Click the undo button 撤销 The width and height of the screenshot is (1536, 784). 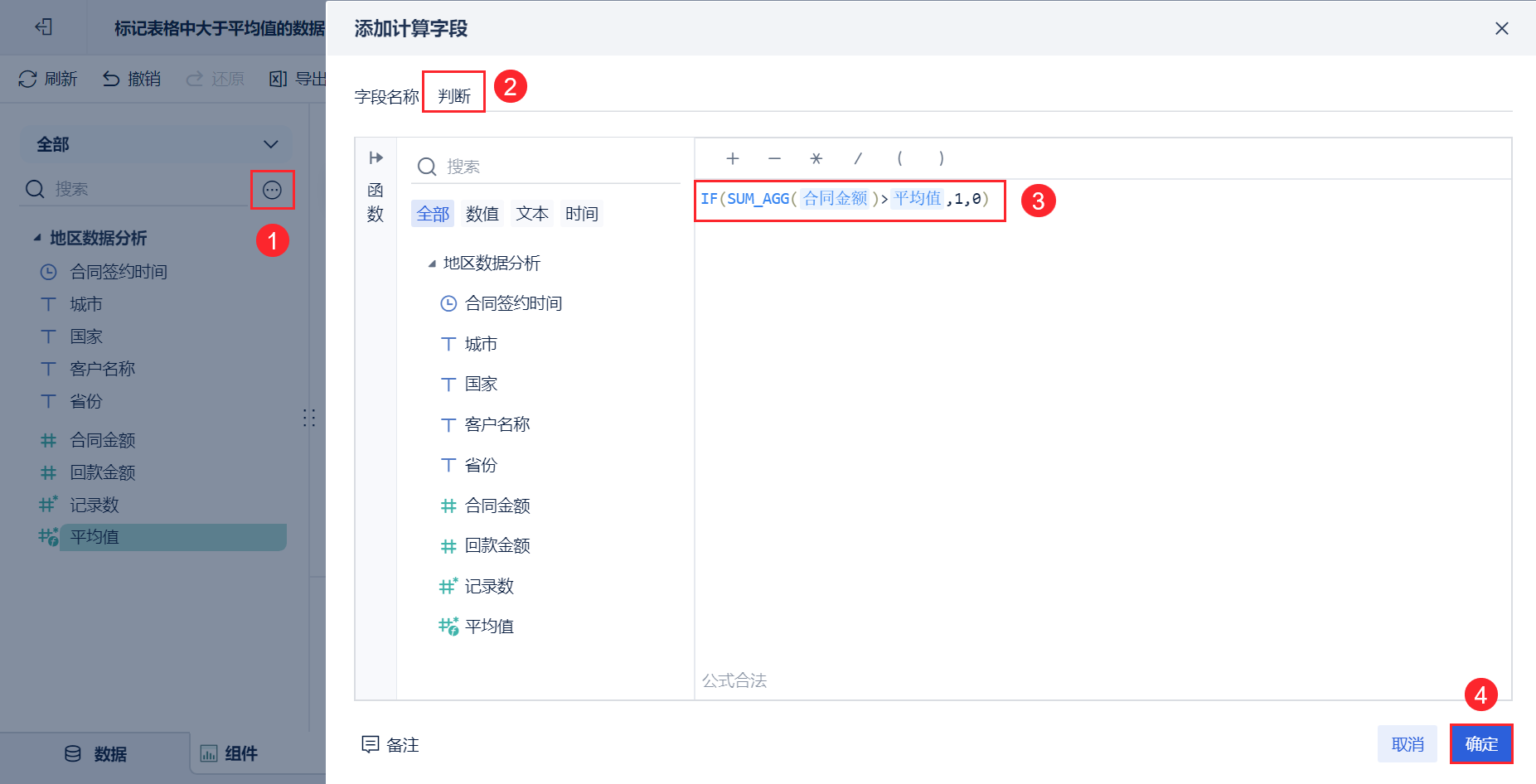(x=131, y=79)
